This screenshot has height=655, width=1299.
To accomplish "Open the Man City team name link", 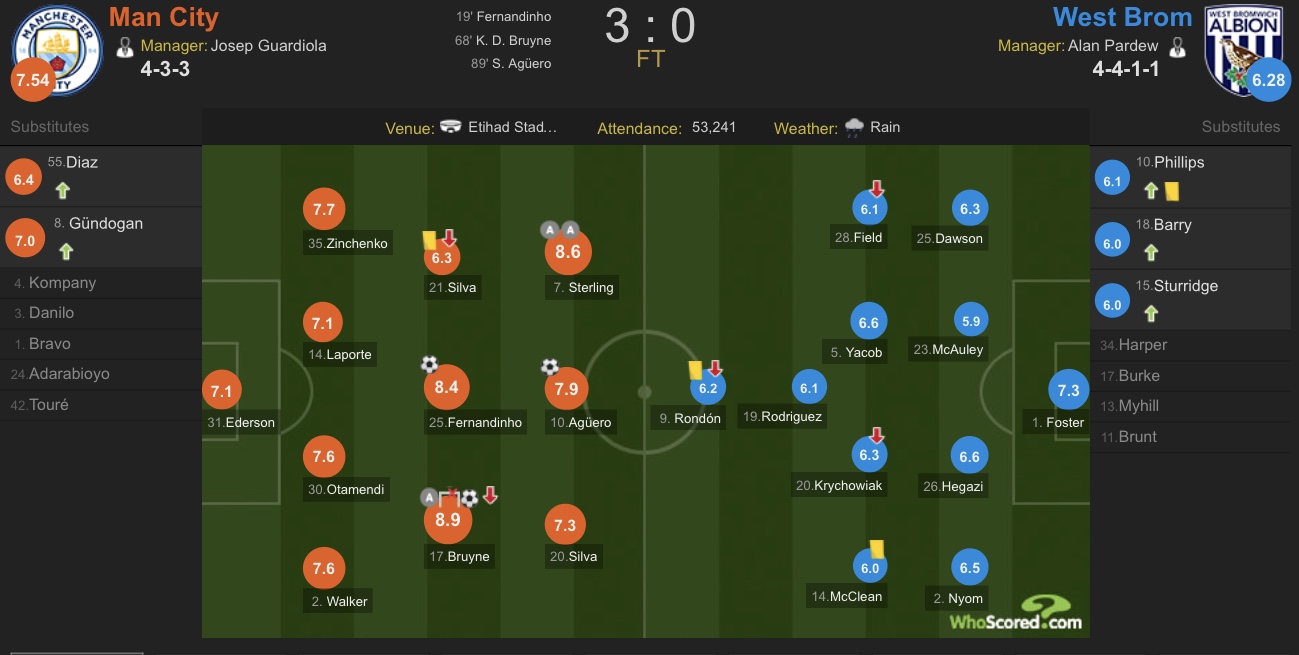I will (163, 17).
